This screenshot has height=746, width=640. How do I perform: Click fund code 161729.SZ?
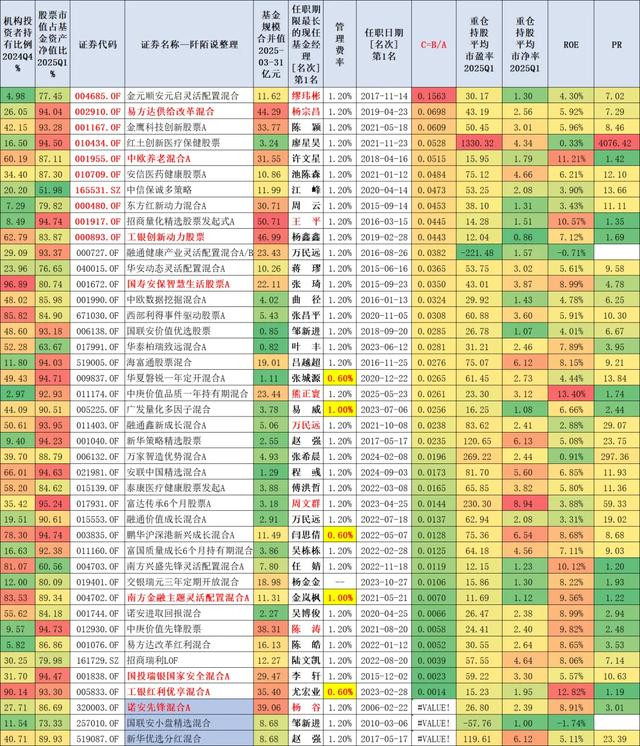98,660
